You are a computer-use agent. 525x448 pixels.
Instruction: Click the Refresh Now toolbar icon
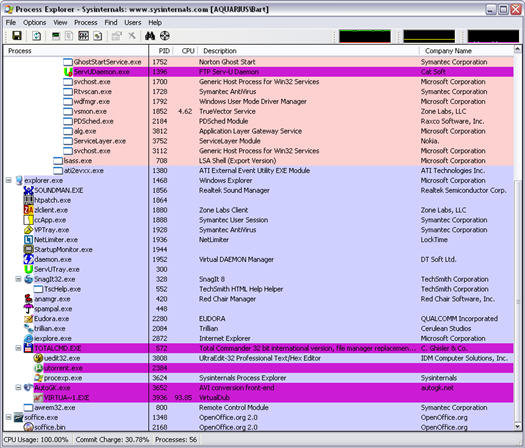click(36, 35)
